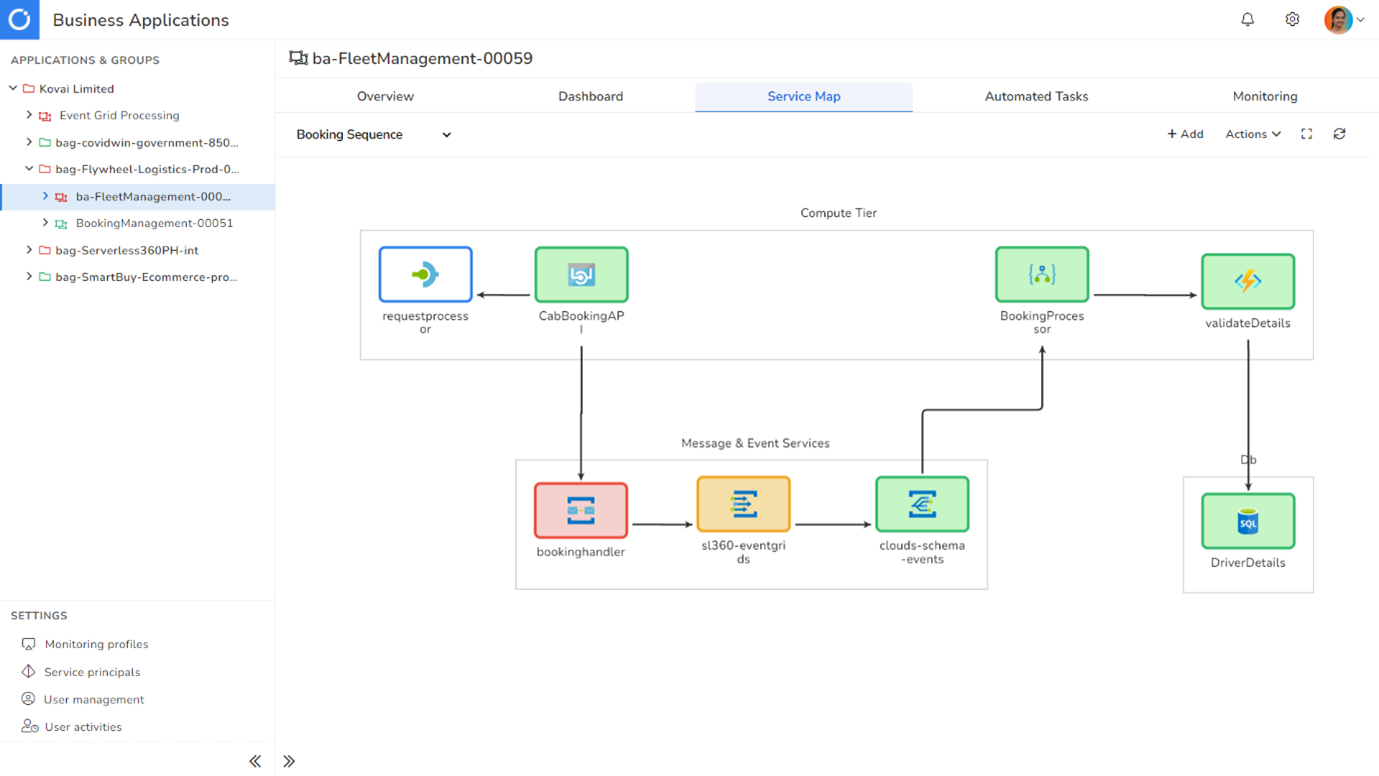Collapse the left sidebar panel
1379x776 pixels.
[255, 761]
